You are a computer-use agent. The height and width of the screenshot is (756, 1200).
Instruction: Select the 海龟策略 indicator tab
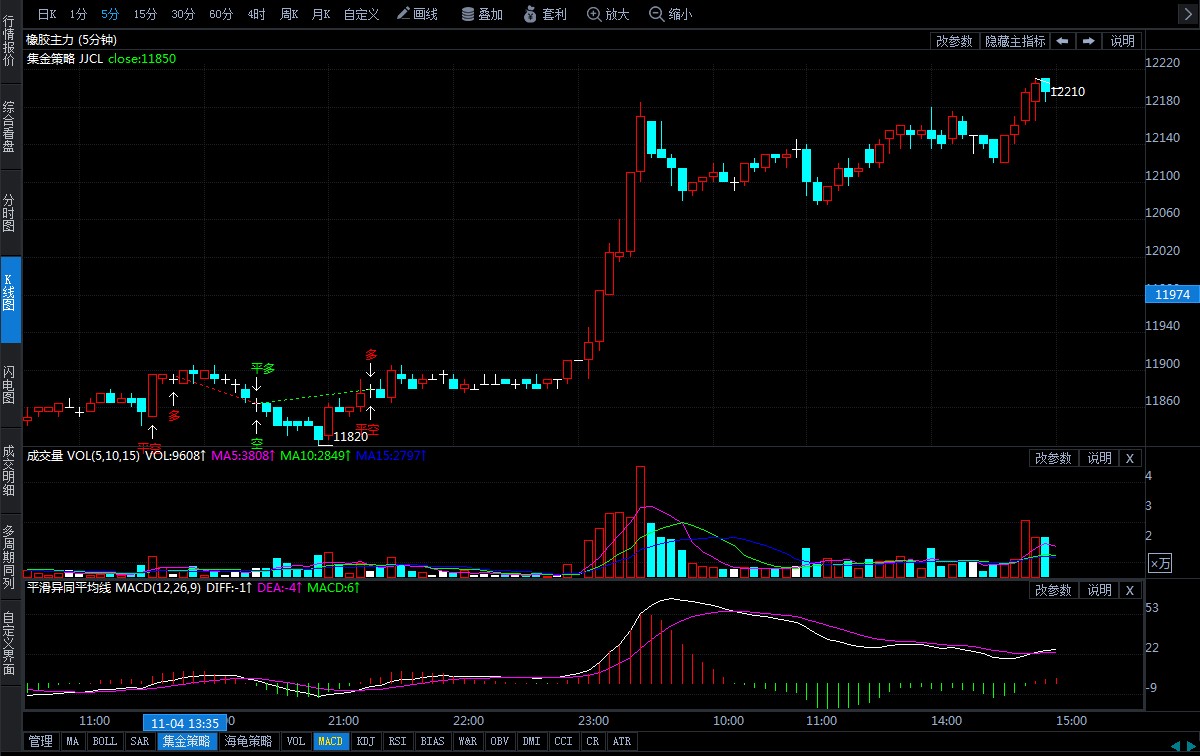248,742
